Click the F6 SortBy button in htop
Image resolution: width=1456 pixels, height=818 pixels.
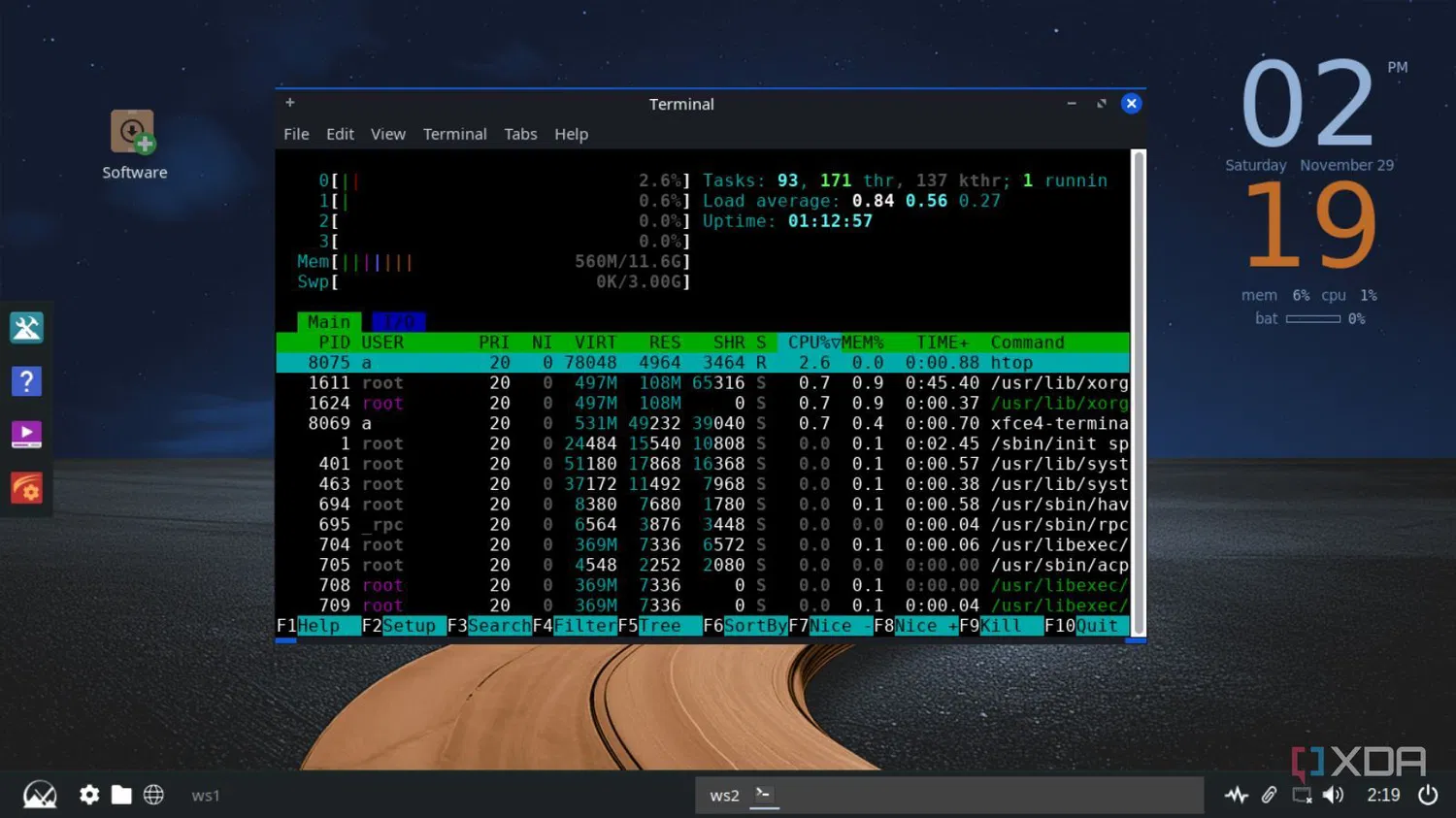745,626
